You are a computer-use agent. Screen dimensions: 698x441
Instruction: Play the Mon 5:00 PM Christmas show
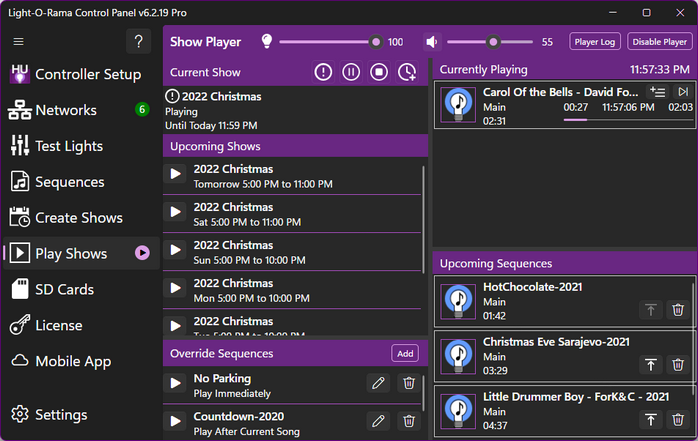(176, 288)
